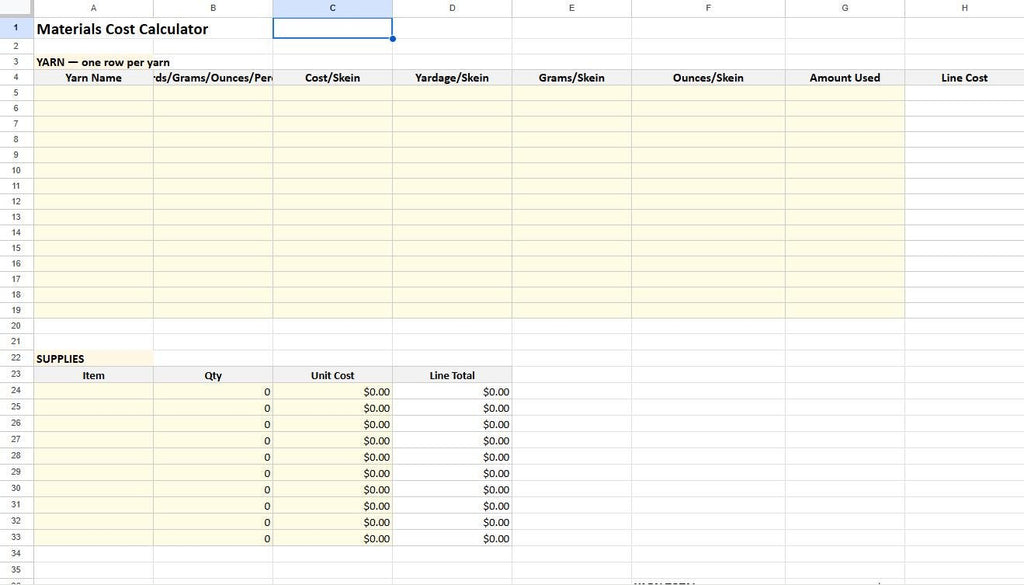Click the Yarn Name input cell in row 5
The height and width of the screenshot is (585, 1024).
(93, 93)
